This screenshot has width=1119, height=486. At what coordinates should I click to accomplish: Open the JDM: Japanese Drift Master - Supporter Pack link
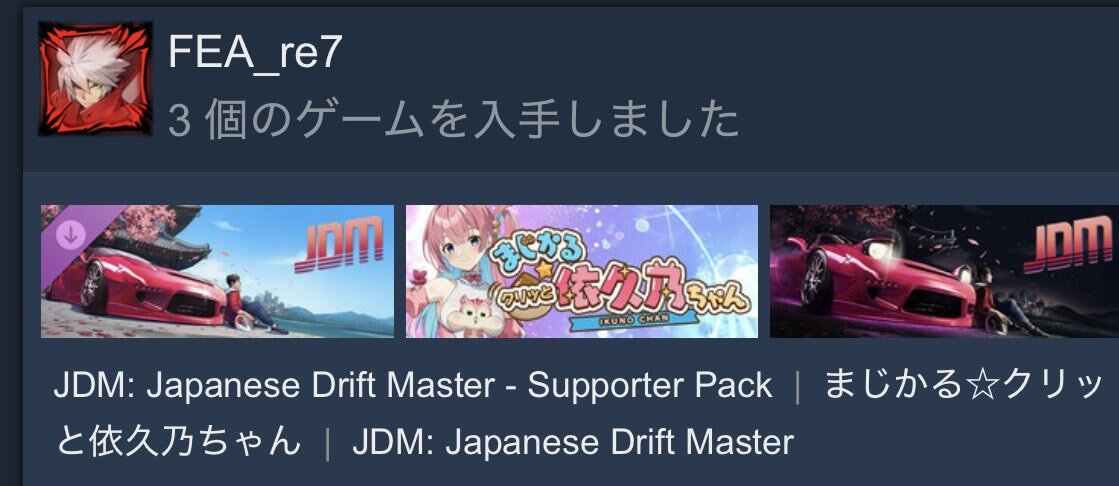[x=413, y=386]
